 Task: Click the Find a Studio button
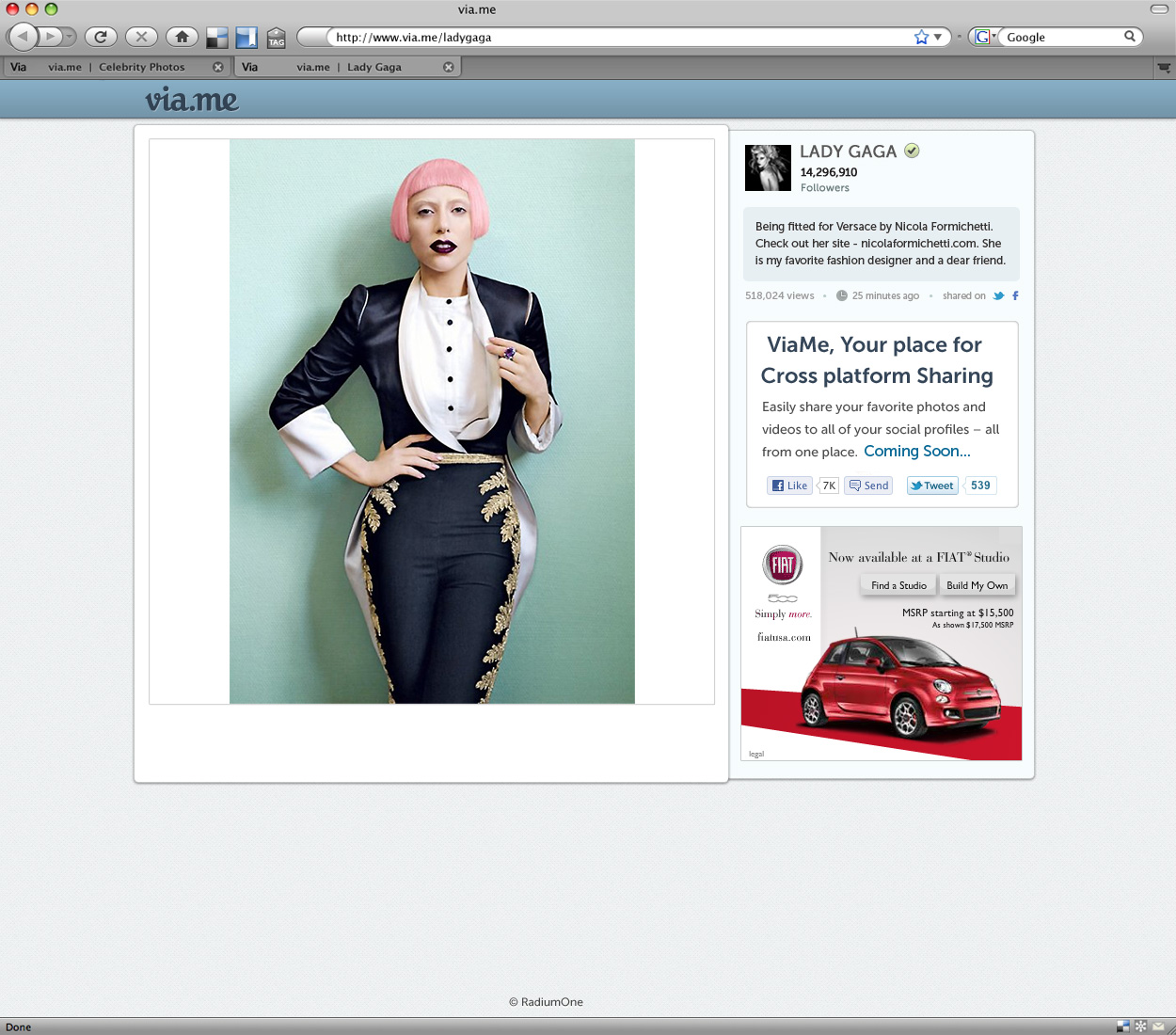[x=898, y=585]
